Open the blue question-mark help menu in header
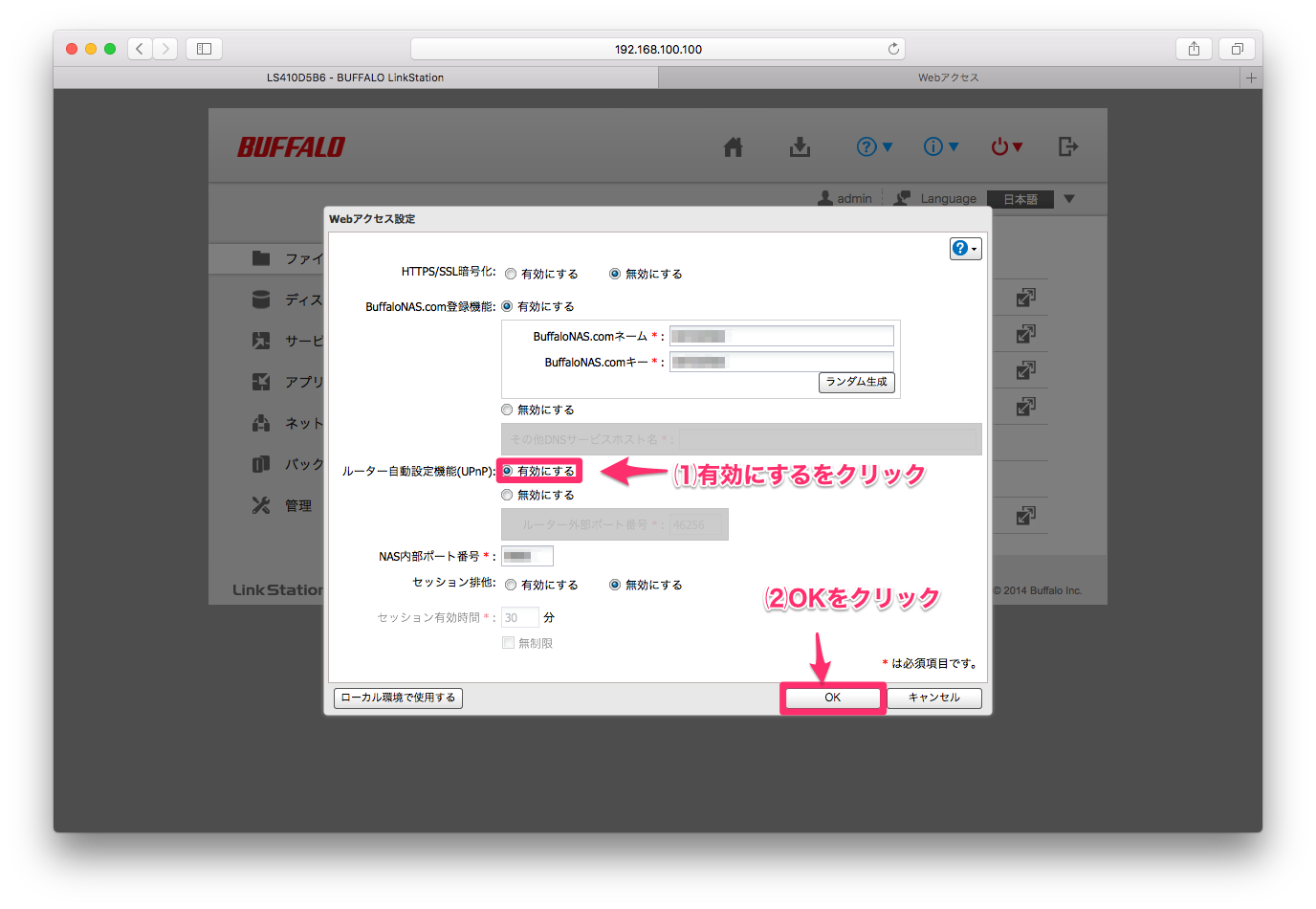This screenshot has height=909, width=1316. tap(874, 146)
